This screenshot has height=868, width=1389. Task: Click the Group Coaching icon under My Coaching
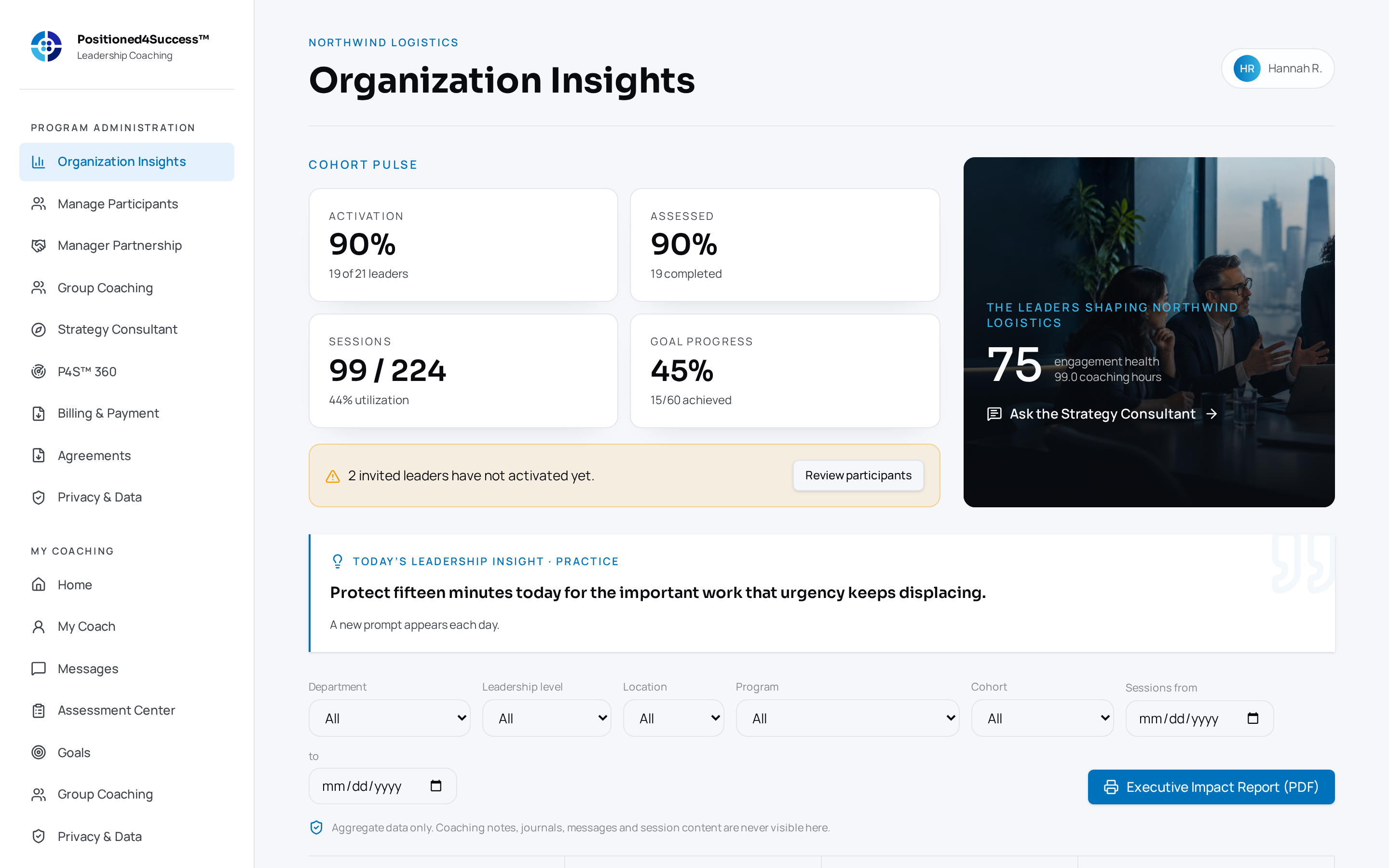39,795
